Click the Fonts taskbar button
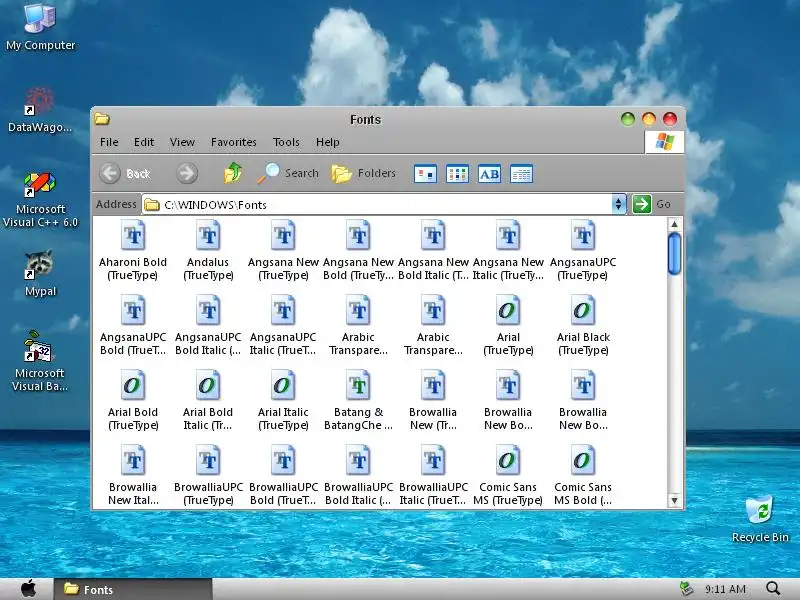The image size is (800, 600). (x=133, y=589)
